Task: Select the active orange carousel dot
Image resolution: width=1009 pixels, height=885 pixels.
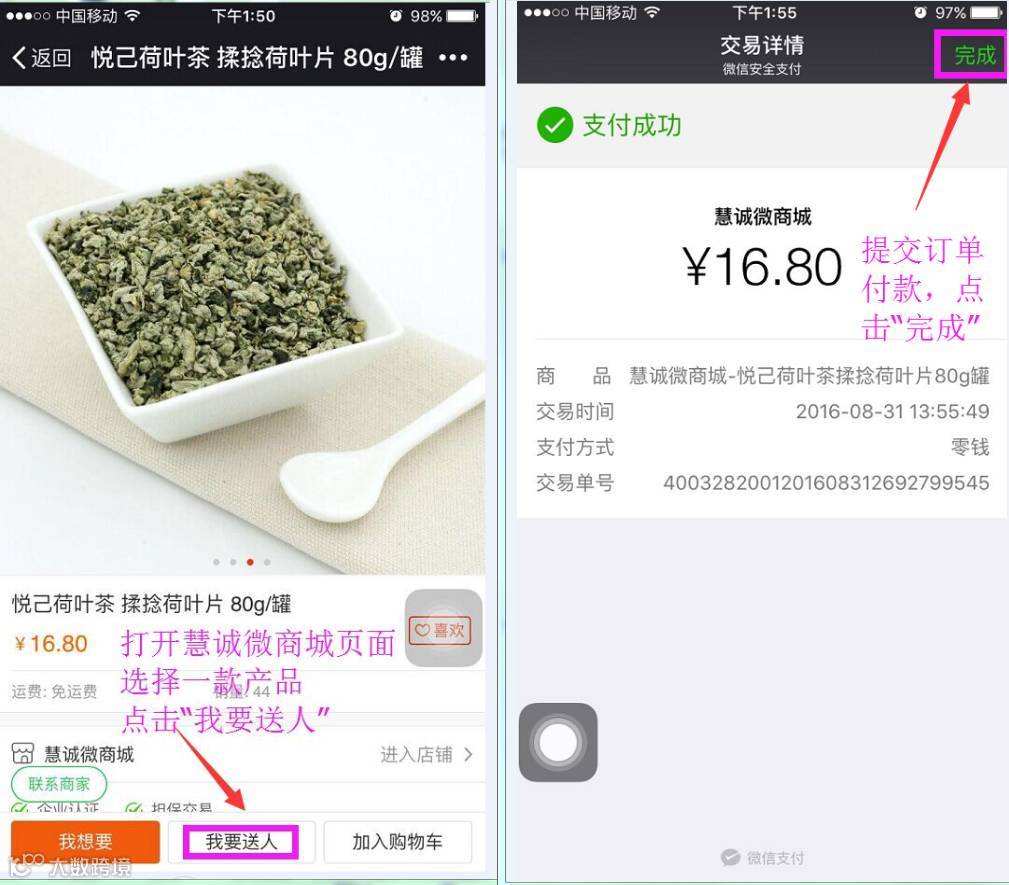Action: pyautogui.click(x=250, y=562)
